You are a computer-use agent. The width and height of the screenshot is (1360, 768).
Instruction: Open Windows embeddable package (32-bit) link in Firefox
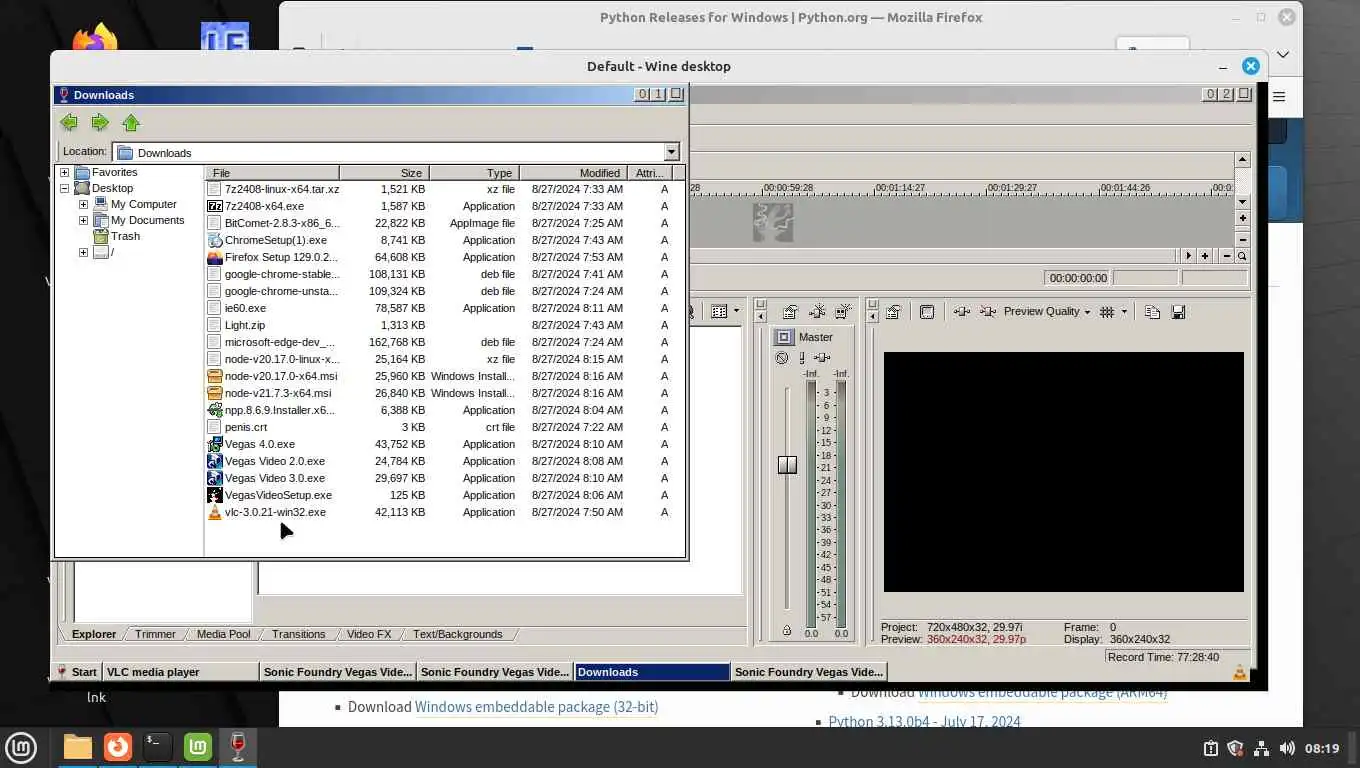tap(536, 707)
